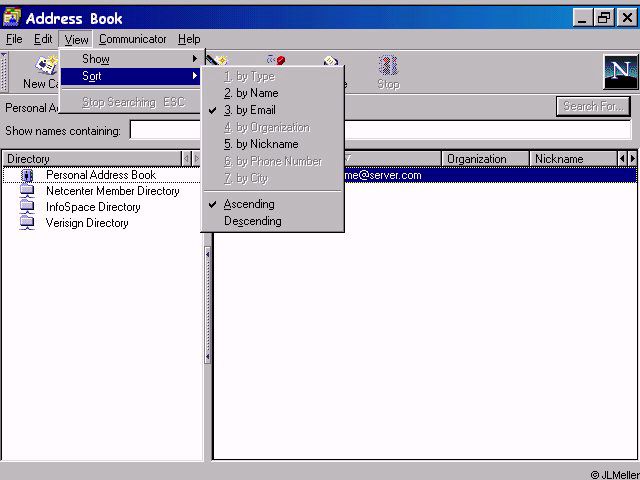Open the Edit menu
The width and height of the screenshot is (640, 480).
tap(43, 39)
